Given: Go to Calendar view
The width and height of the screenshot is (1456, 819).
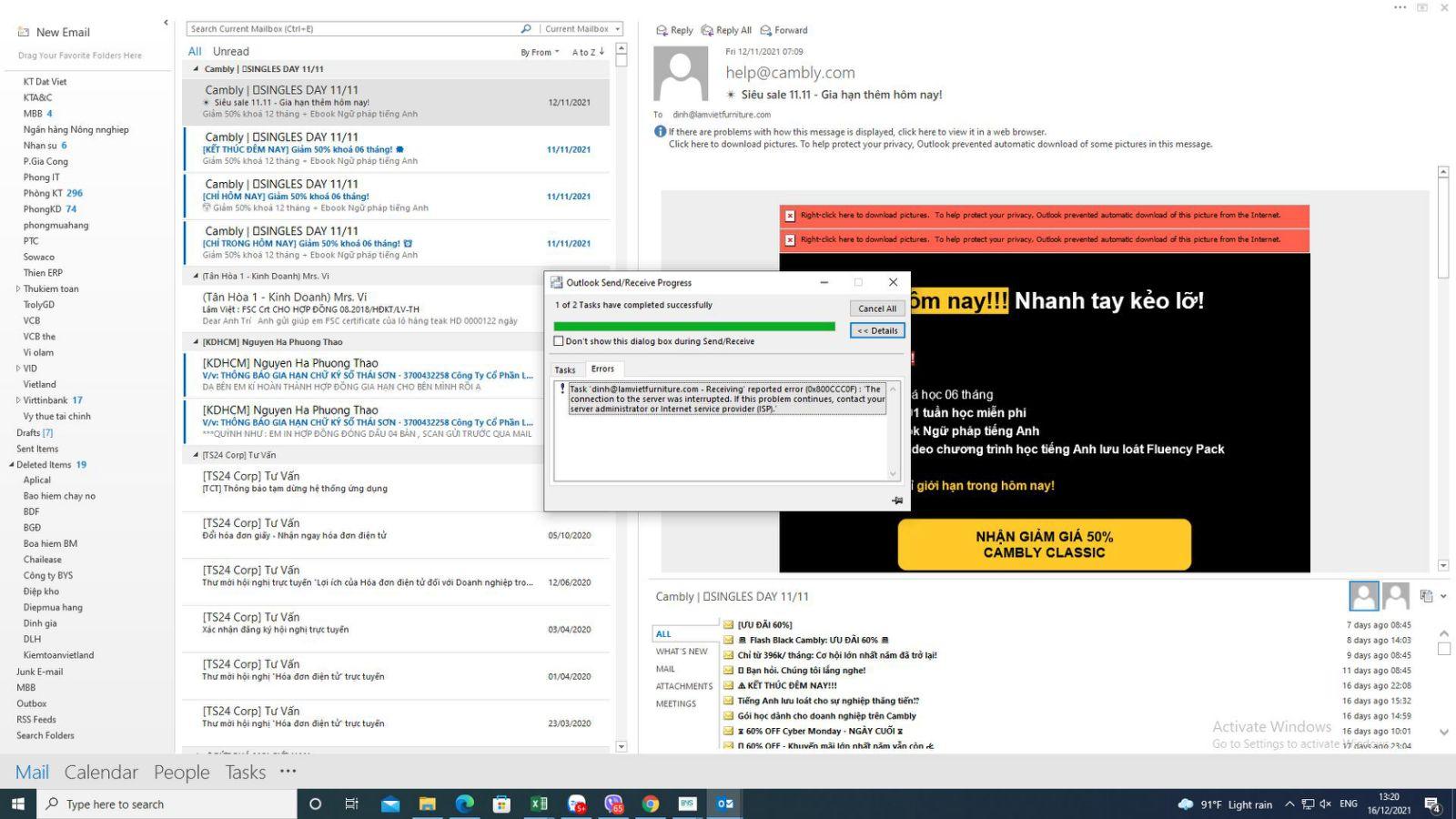Looking at the screenshot, I should pyautogui.click(x=101, y=772).
